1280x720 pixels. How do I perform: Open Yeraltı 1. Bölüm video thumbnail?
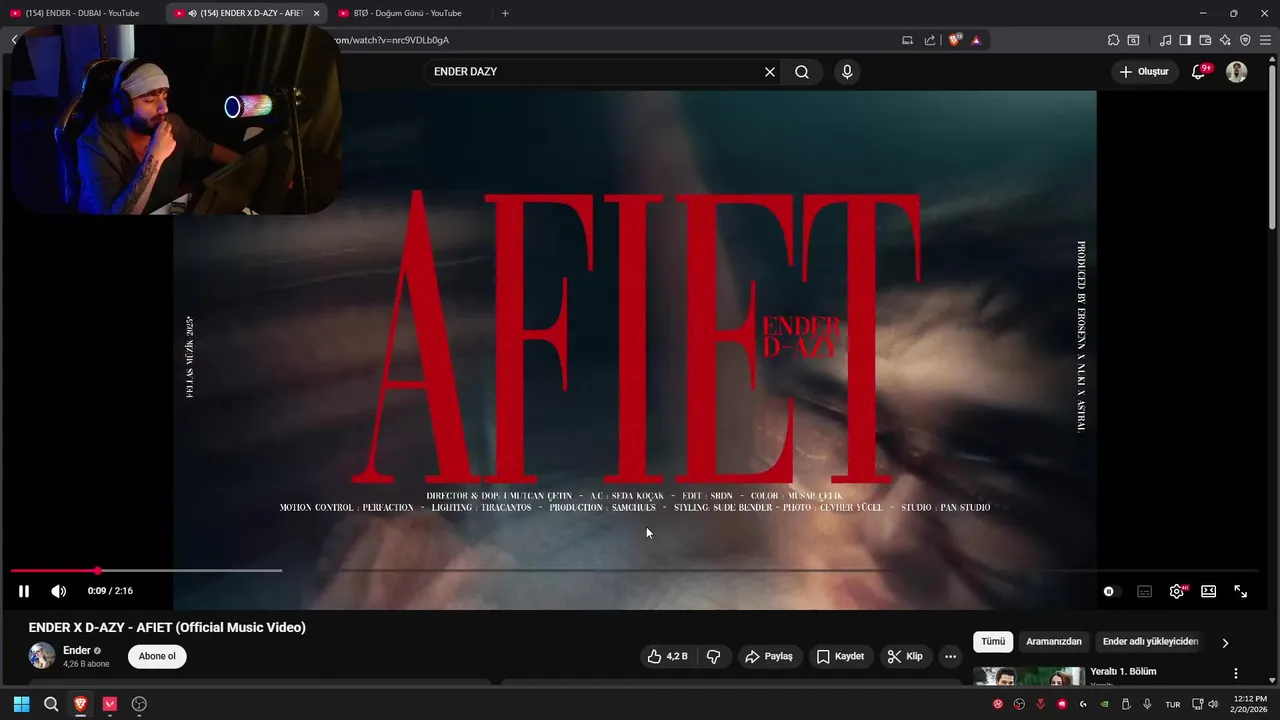click(1029, 677)
